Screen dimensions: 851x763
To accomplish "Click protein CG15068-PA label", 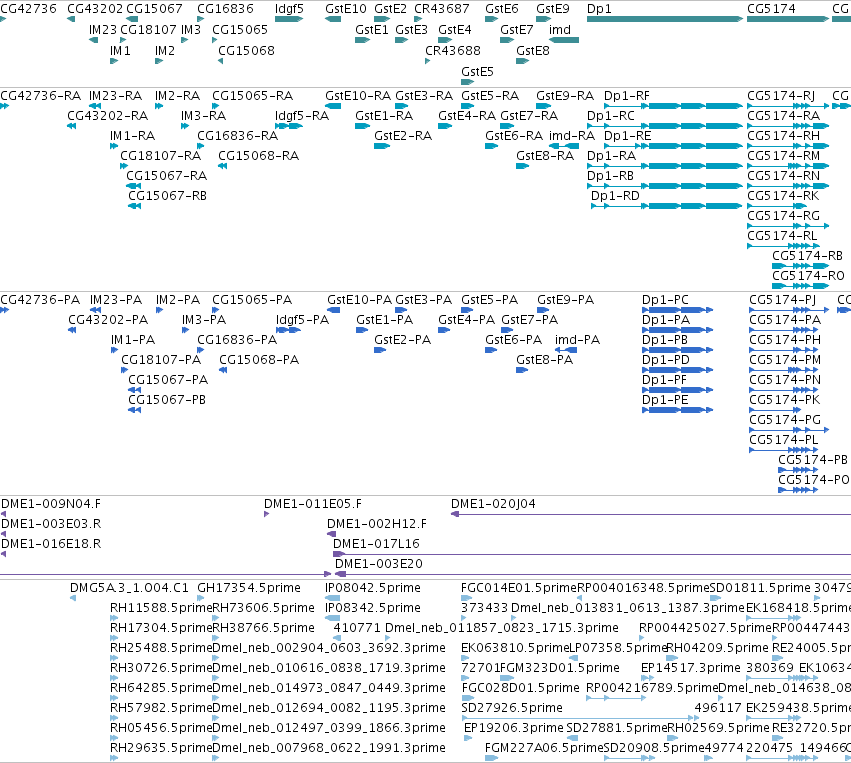I will [259, 360].
